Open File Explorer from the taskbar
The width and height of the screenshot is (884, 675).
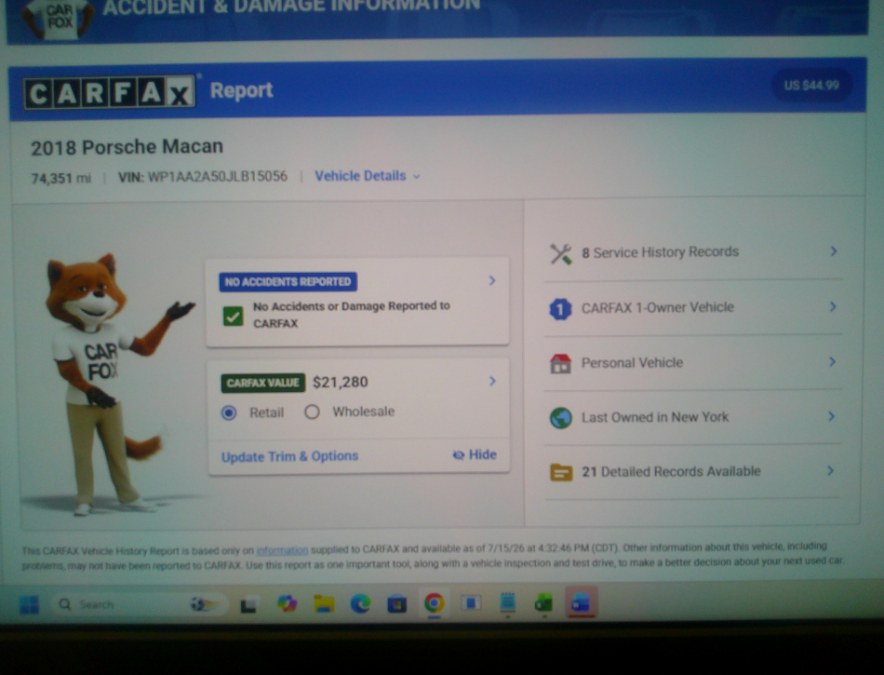324,604
